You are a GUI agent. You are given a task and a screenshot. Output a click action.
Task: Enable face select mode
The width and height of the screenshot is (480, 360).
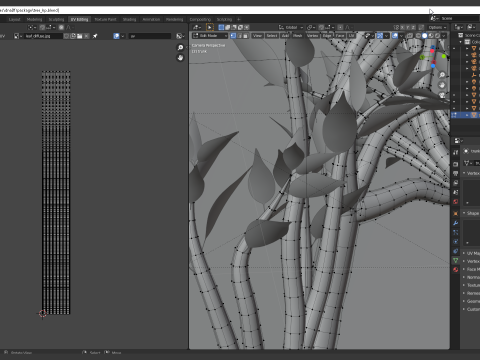[x=246, y=36]
